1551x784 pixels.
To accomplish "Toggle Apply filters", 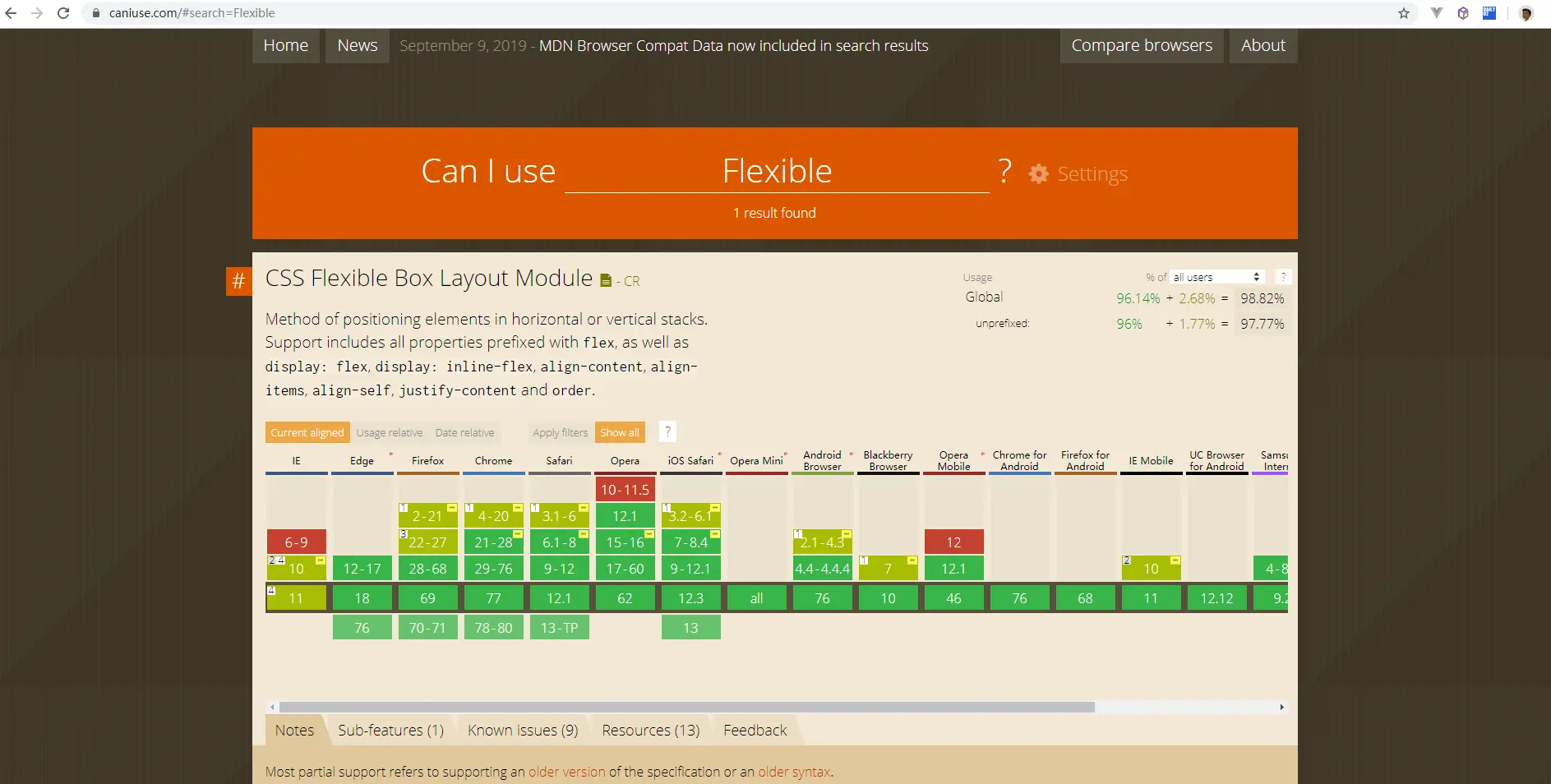I will pos(560,432).
